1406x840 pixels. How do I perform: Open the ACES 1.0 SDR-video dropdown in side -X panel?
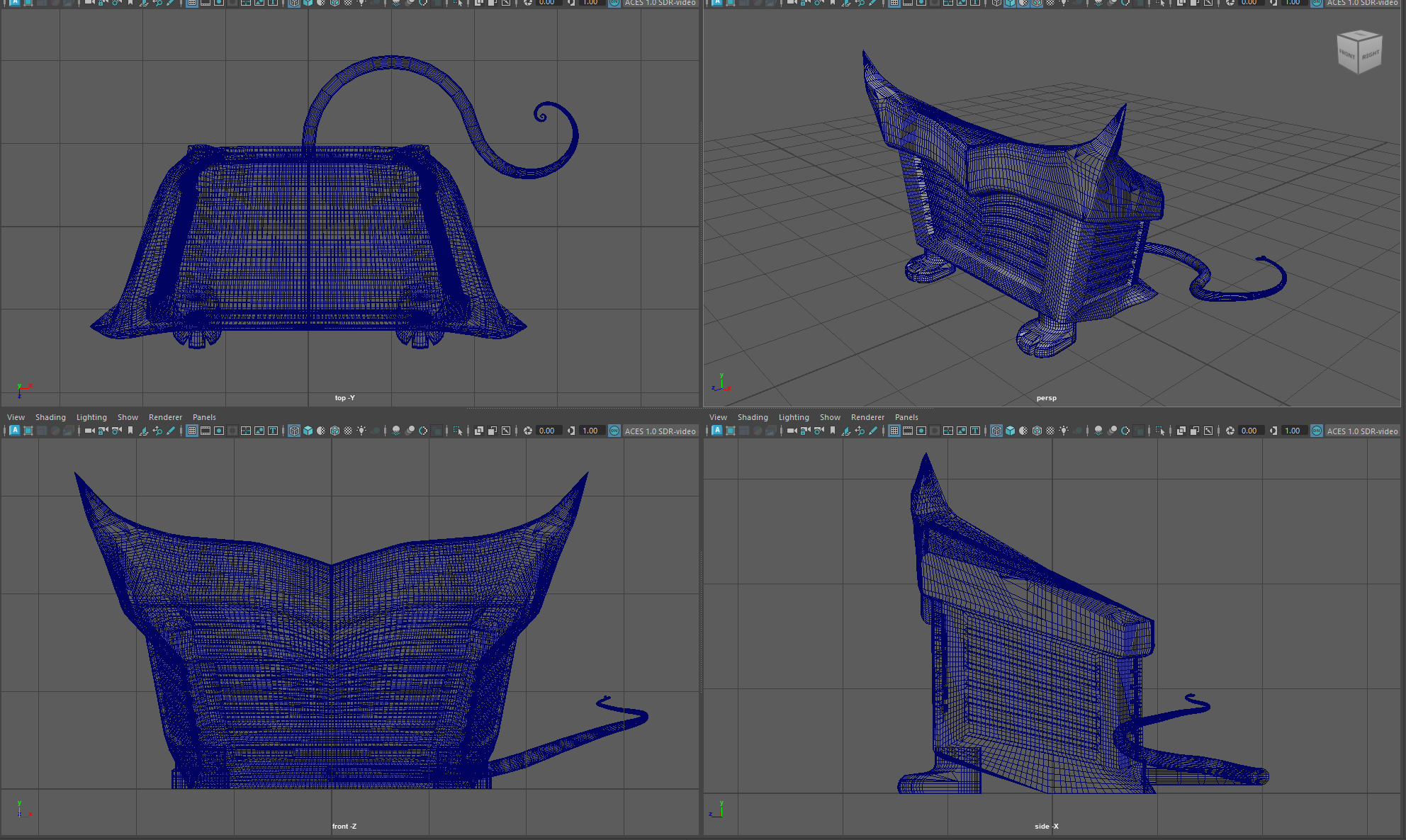click(1362, 431)
